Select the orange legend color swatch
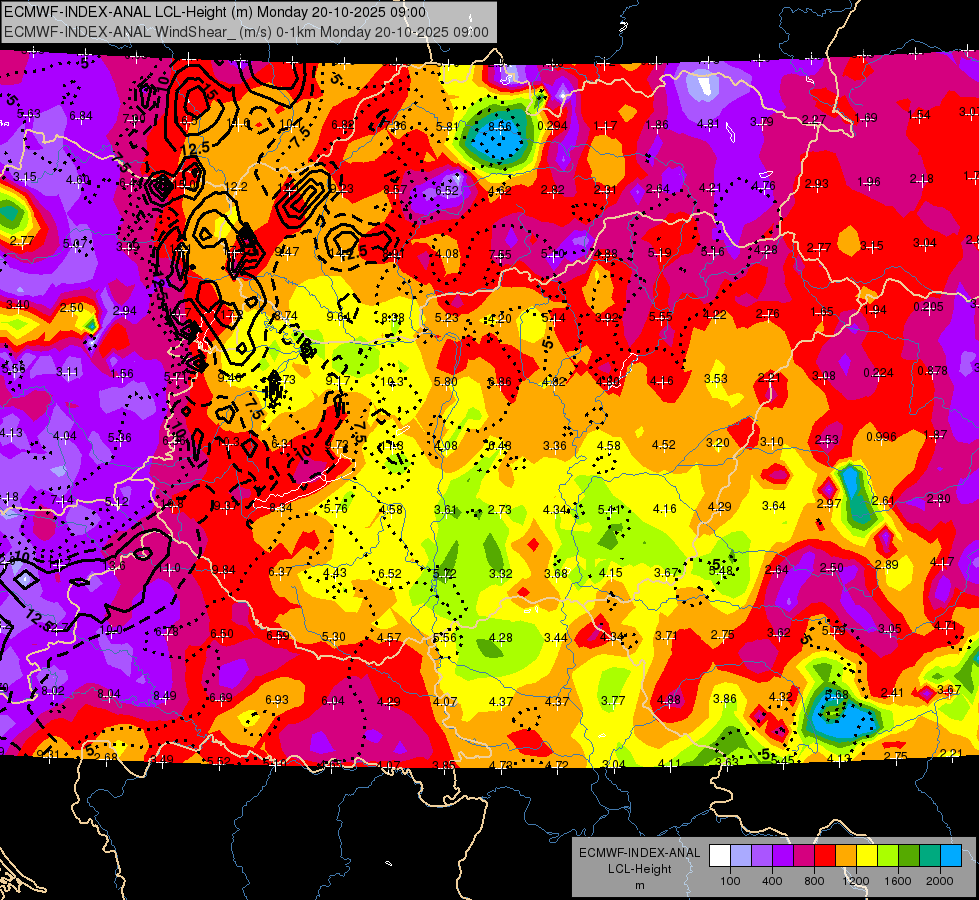 (x=846, y=855)
